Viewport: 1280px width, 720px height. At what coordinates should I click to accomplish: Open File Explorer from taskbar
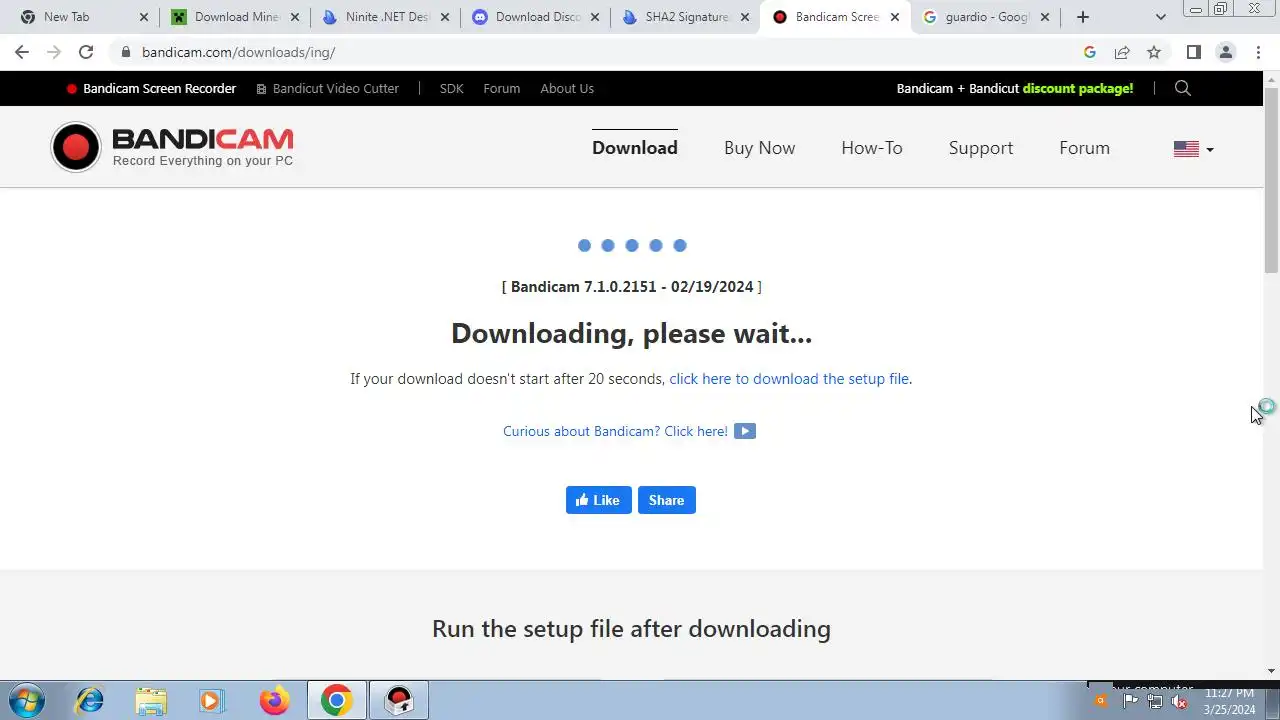point(151,700)
